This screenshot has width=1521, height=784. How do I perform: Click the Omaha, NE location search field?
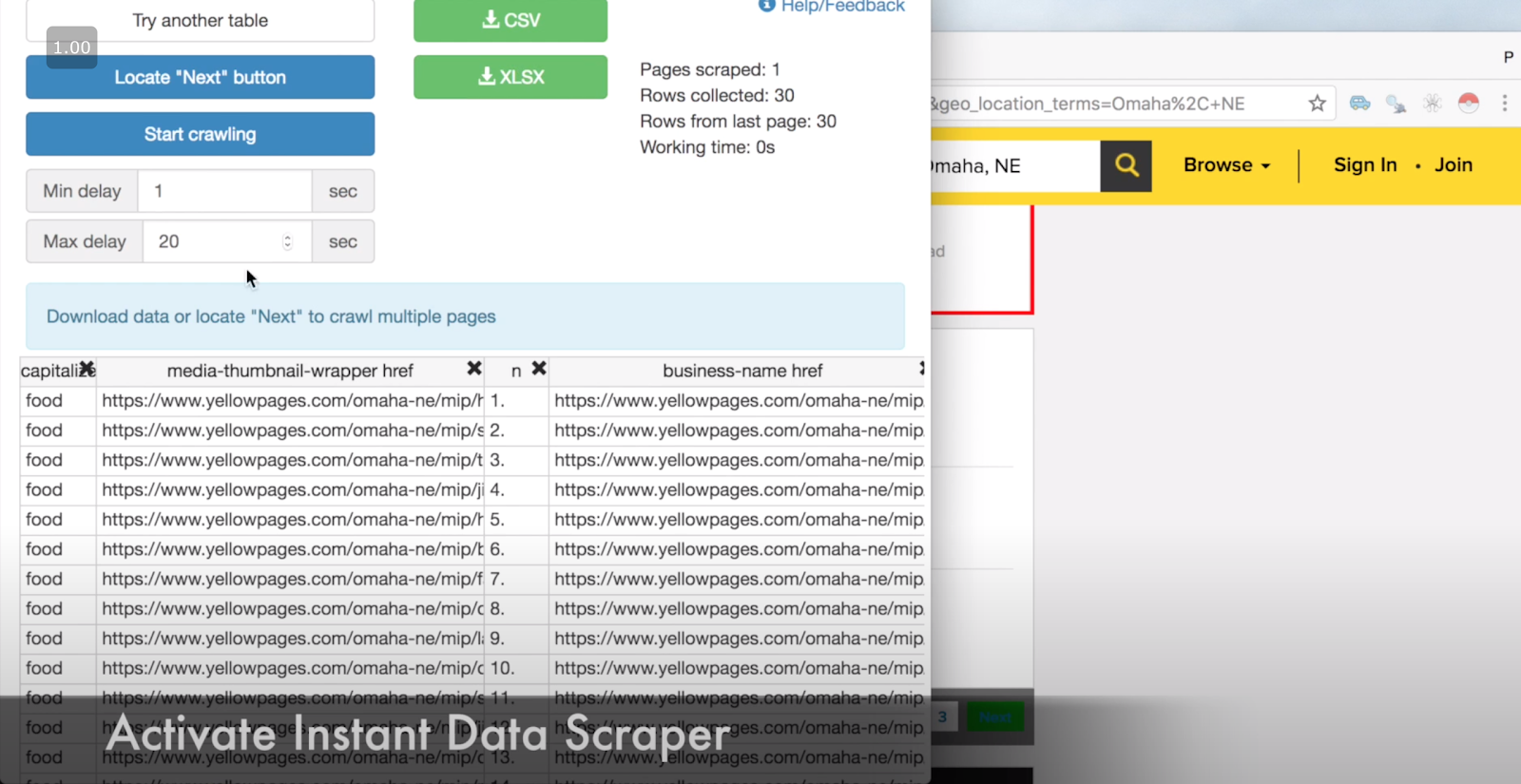(1015, 166)
